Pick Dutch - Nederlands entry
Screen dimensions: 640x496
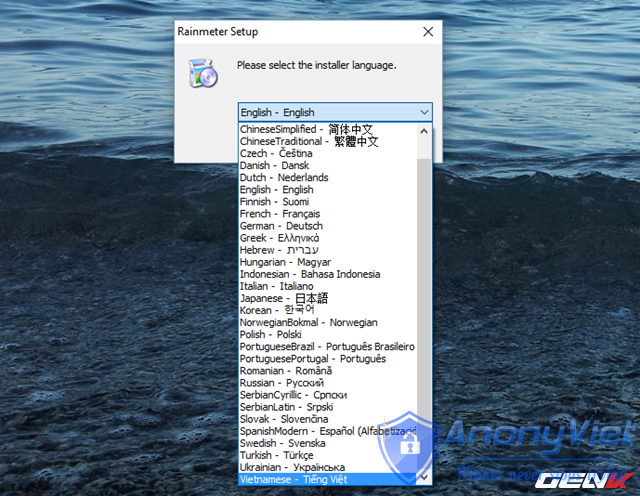pos(328,178)
